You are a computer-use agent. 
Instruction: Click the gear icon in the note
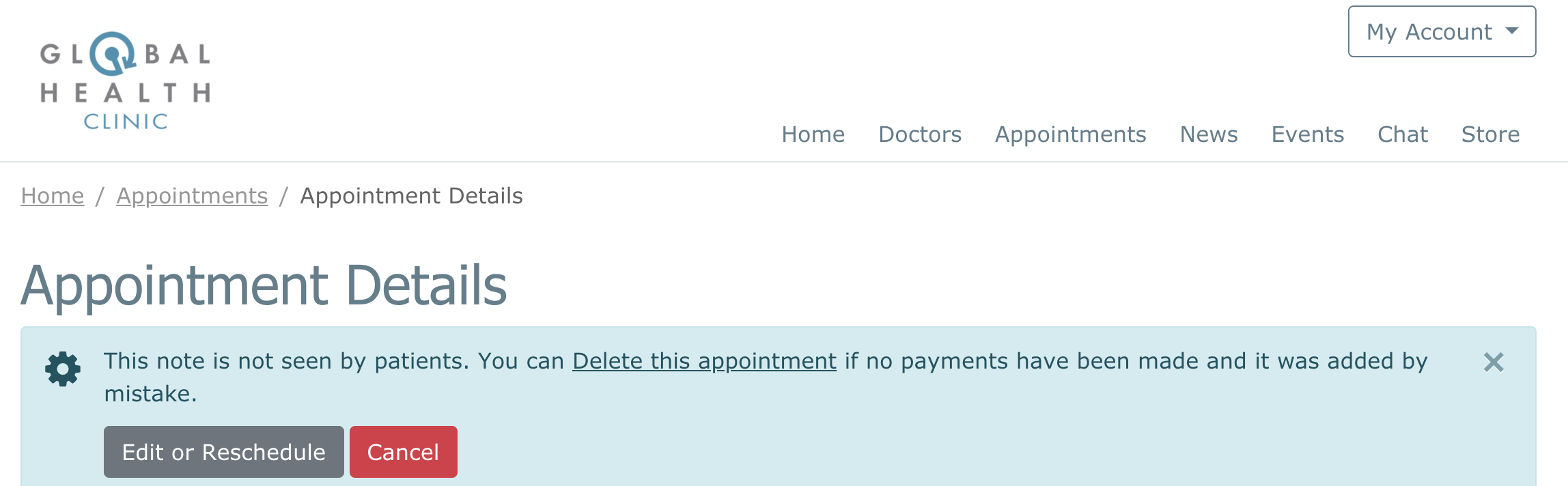pyautogui.click(x=63, y=369)
